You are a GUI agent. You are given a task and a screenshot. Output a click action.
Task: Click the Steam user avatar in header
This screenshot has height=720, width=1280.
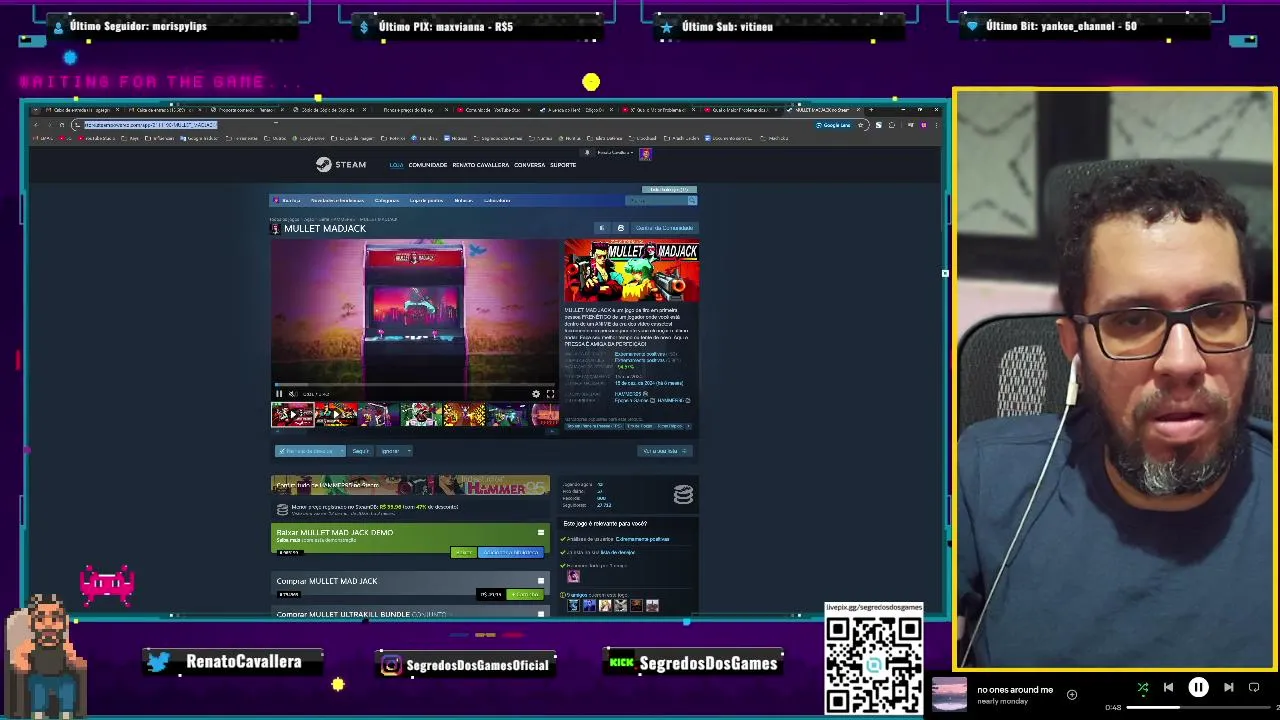click(x=645, y=153)
